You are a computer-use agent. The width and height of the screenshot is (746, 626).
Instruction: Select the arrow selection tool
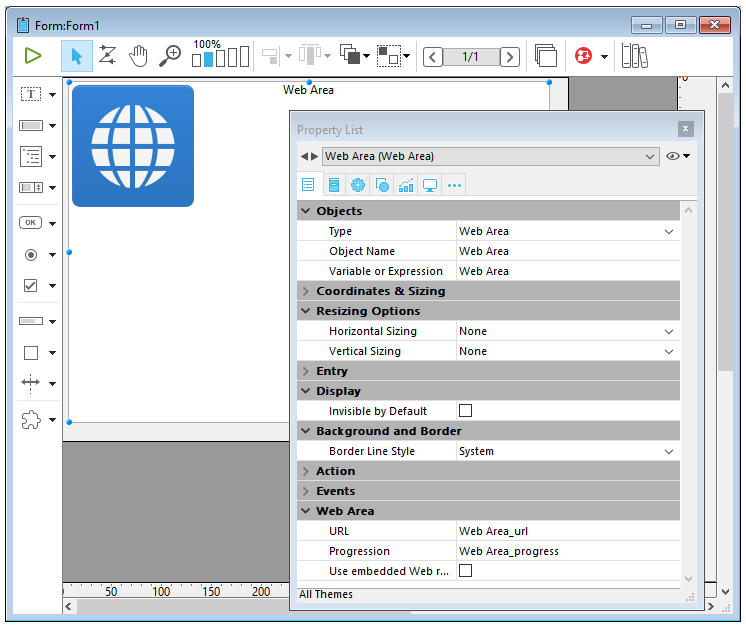click(x=76, y=56)
